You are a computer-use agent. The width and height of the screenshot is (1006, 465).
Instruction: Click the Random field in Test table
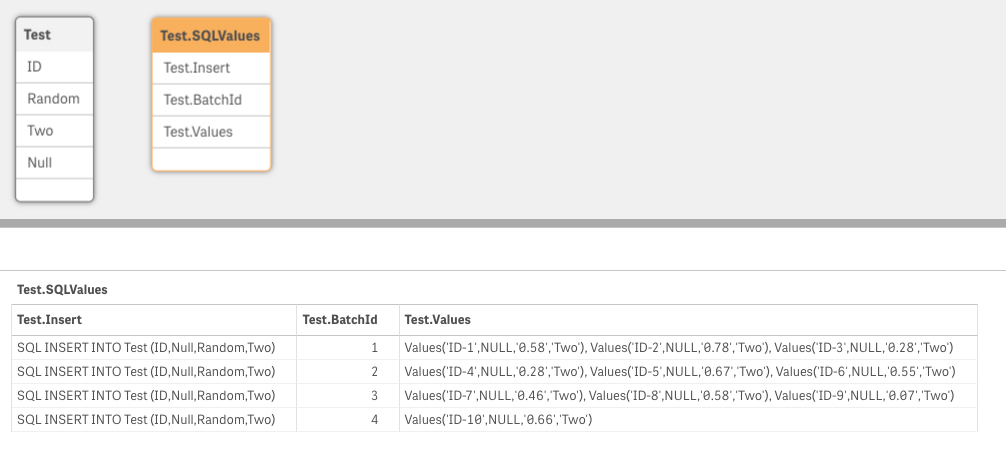pos(55,99)
